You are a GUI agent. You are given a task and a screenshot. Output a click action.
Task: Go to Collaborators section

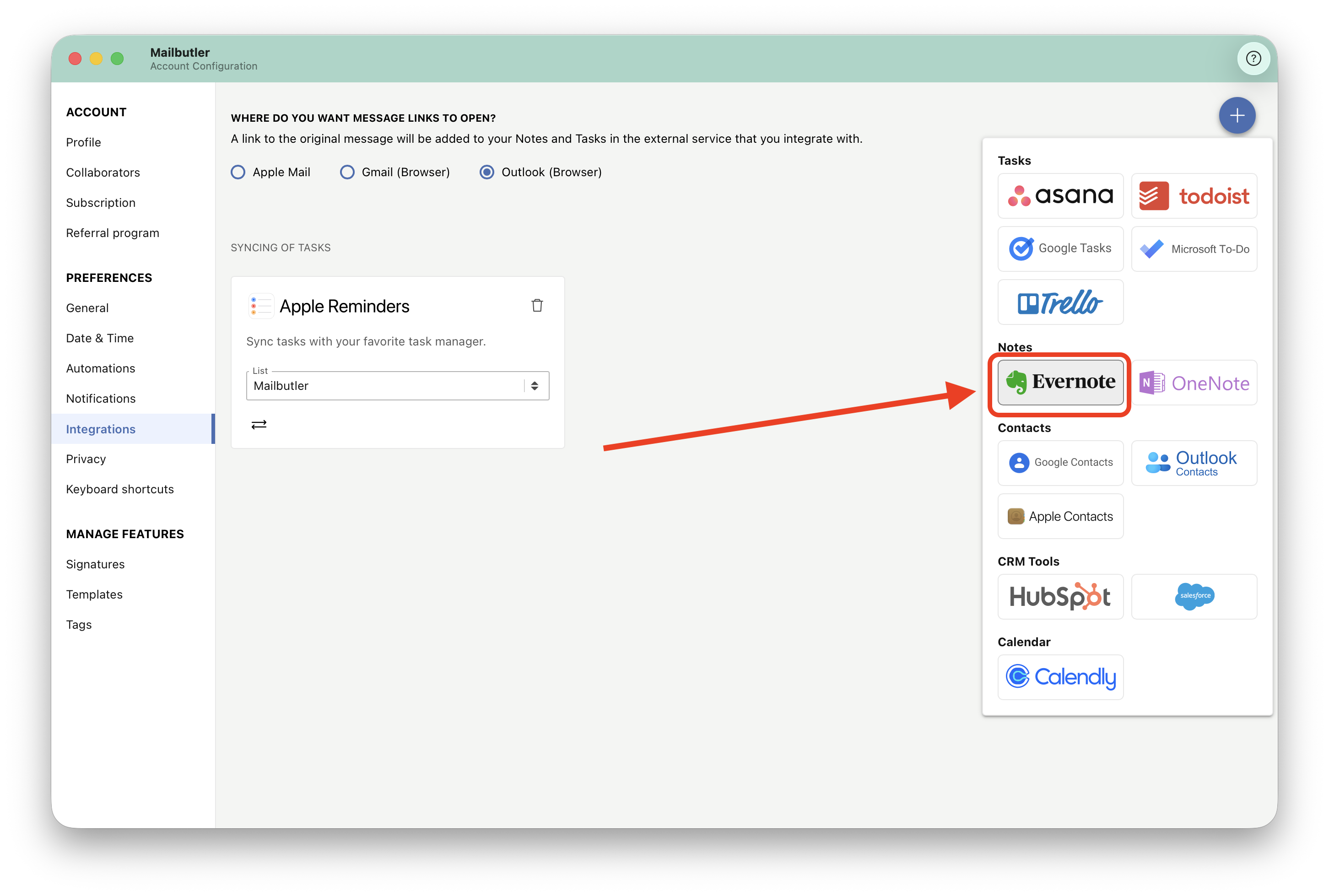click(x=103, y=173)
